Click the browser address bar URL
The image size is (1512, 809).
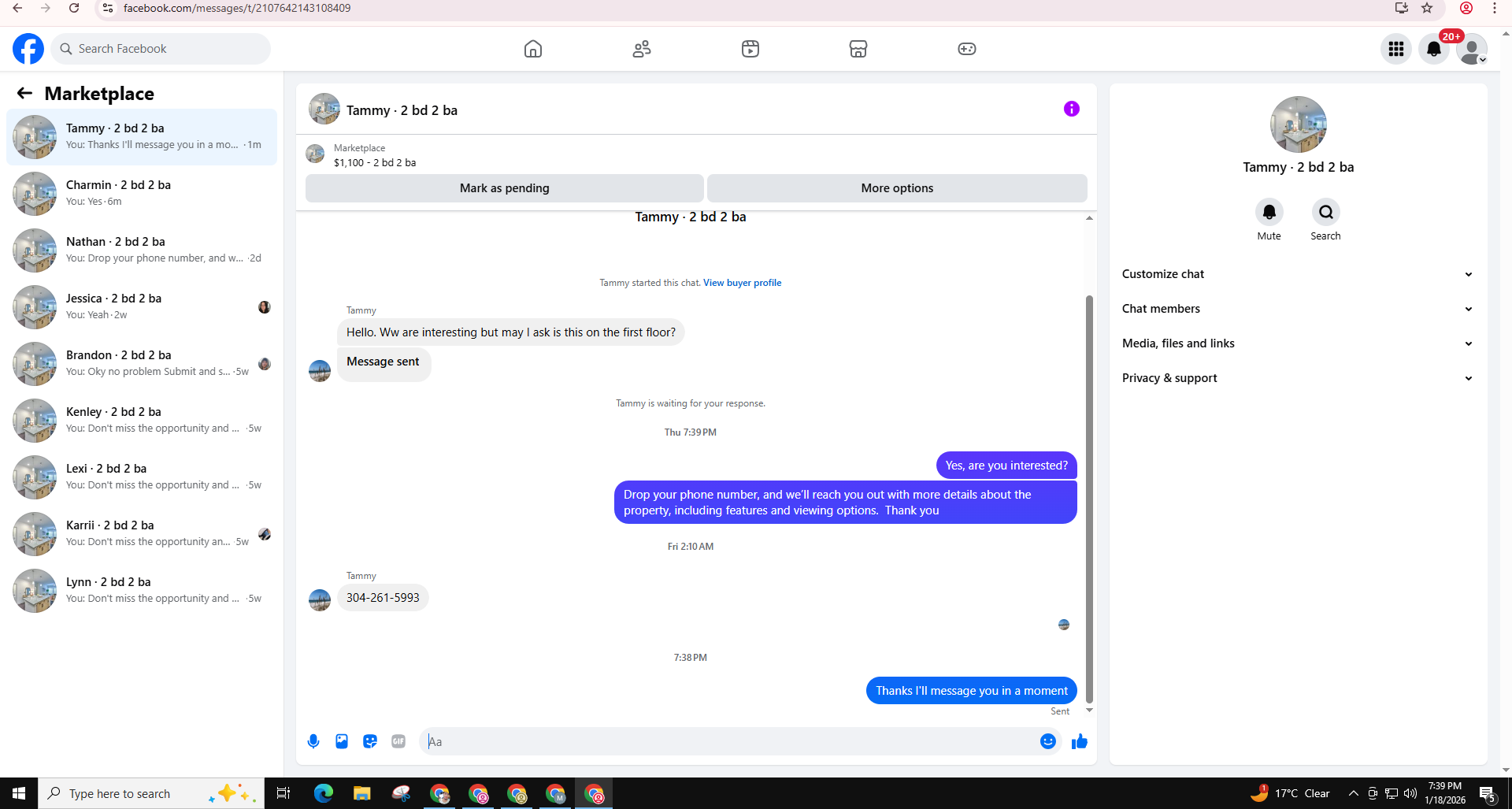(237, 8)
